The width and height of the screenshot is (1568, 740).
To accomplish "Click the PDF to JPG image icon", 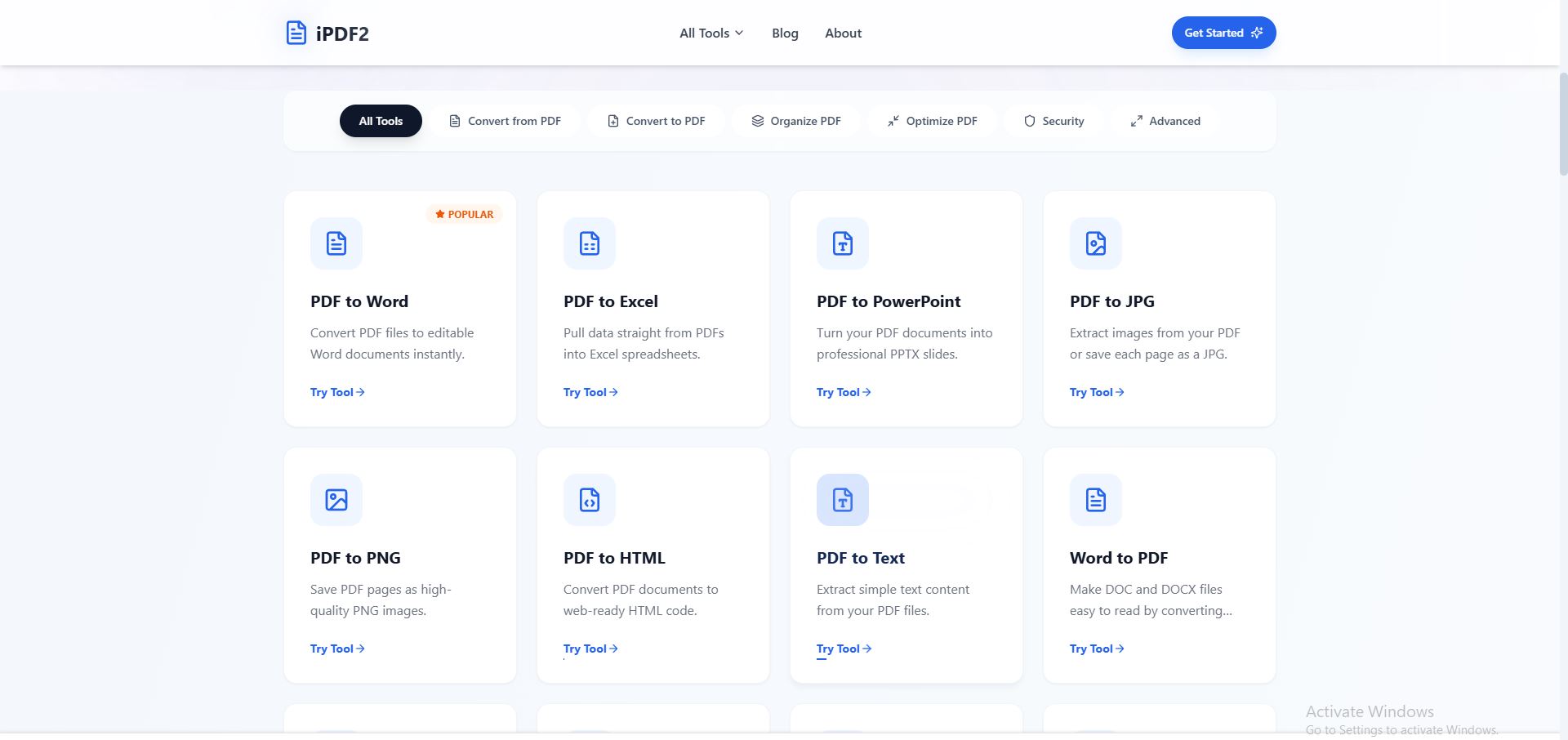I will (1096, 243).
